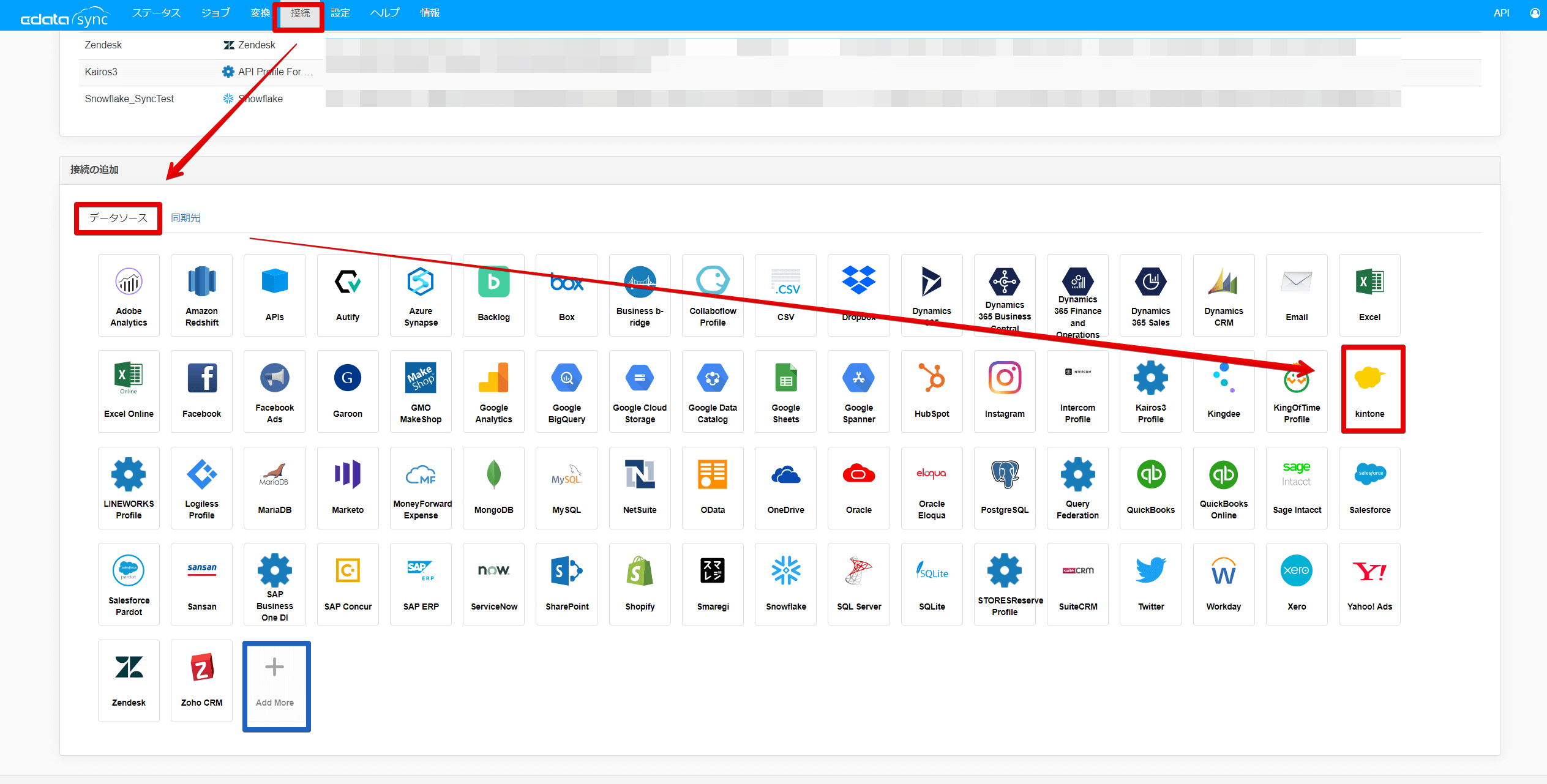This screenshot has height=784, width=1547.
Task: Select the PostgreSQL connector
Action: pyautogui.click(x=1004, y=487)
